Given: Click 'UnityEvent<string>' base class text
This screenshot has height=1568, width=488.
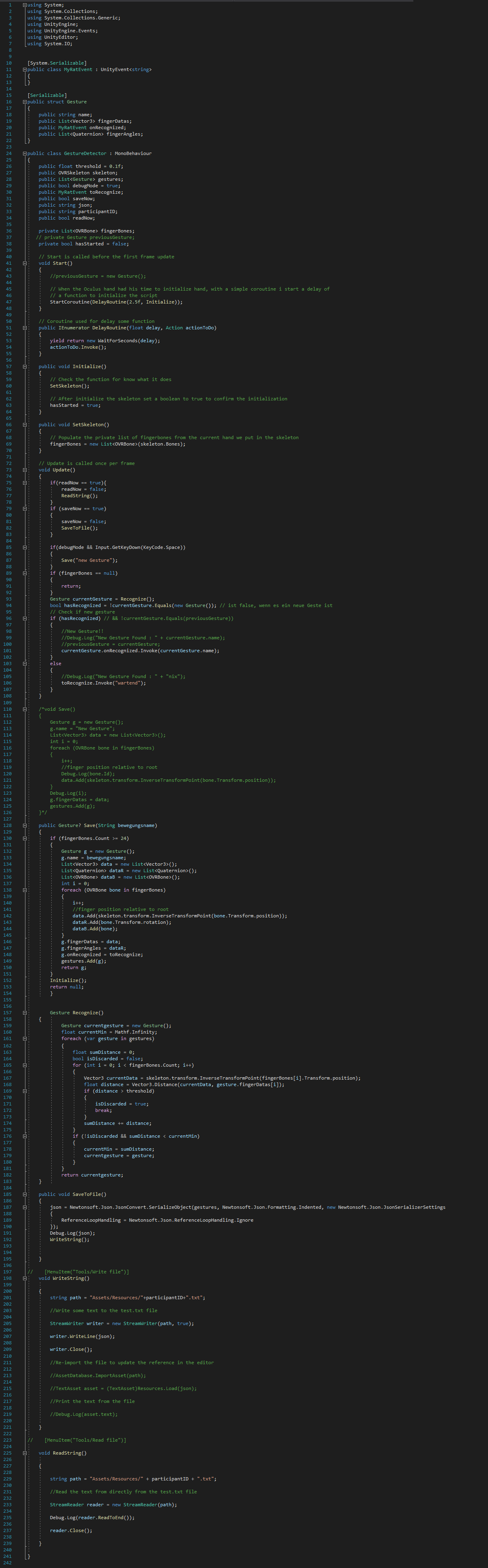Looking at the screenshot, I should pos(126,69).
